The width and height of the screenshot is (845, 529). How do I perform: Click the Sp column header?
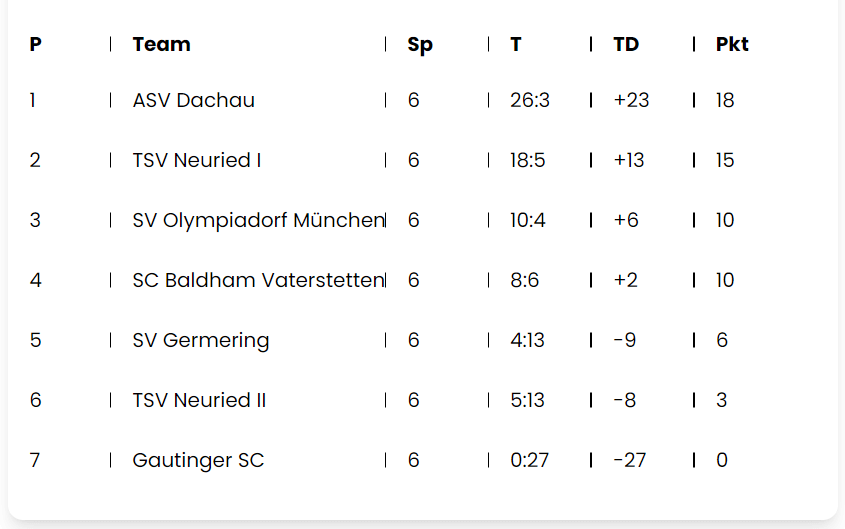pyautogui.click(x=420, y=45)
